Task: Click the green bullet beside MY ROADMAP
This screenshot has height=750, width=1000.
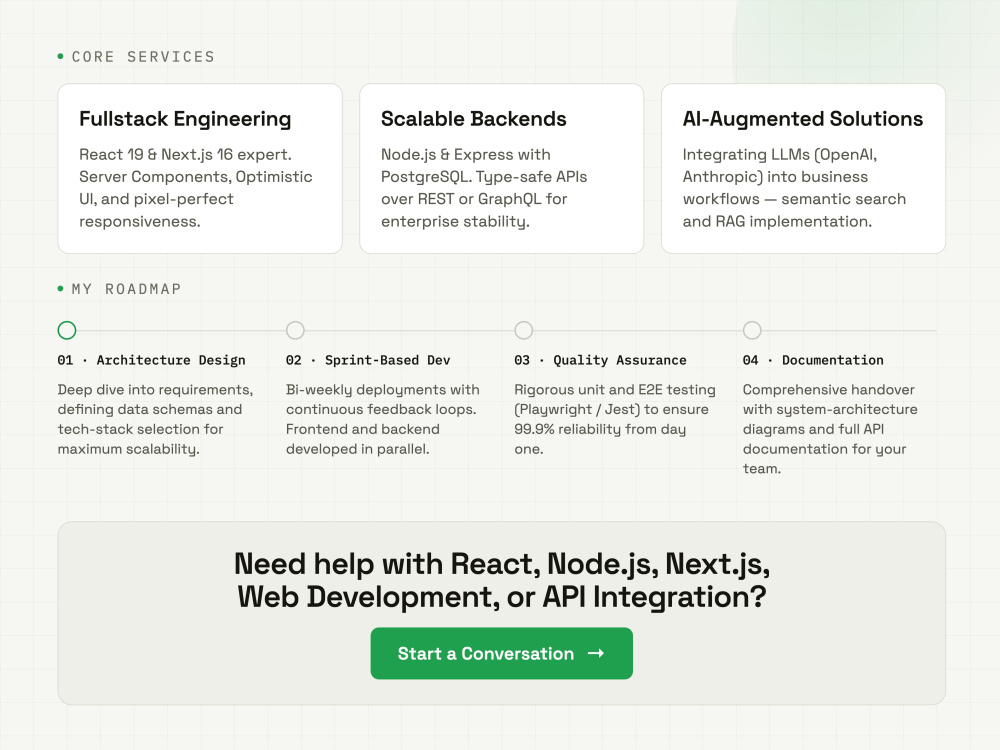Action: coord(61,289)
